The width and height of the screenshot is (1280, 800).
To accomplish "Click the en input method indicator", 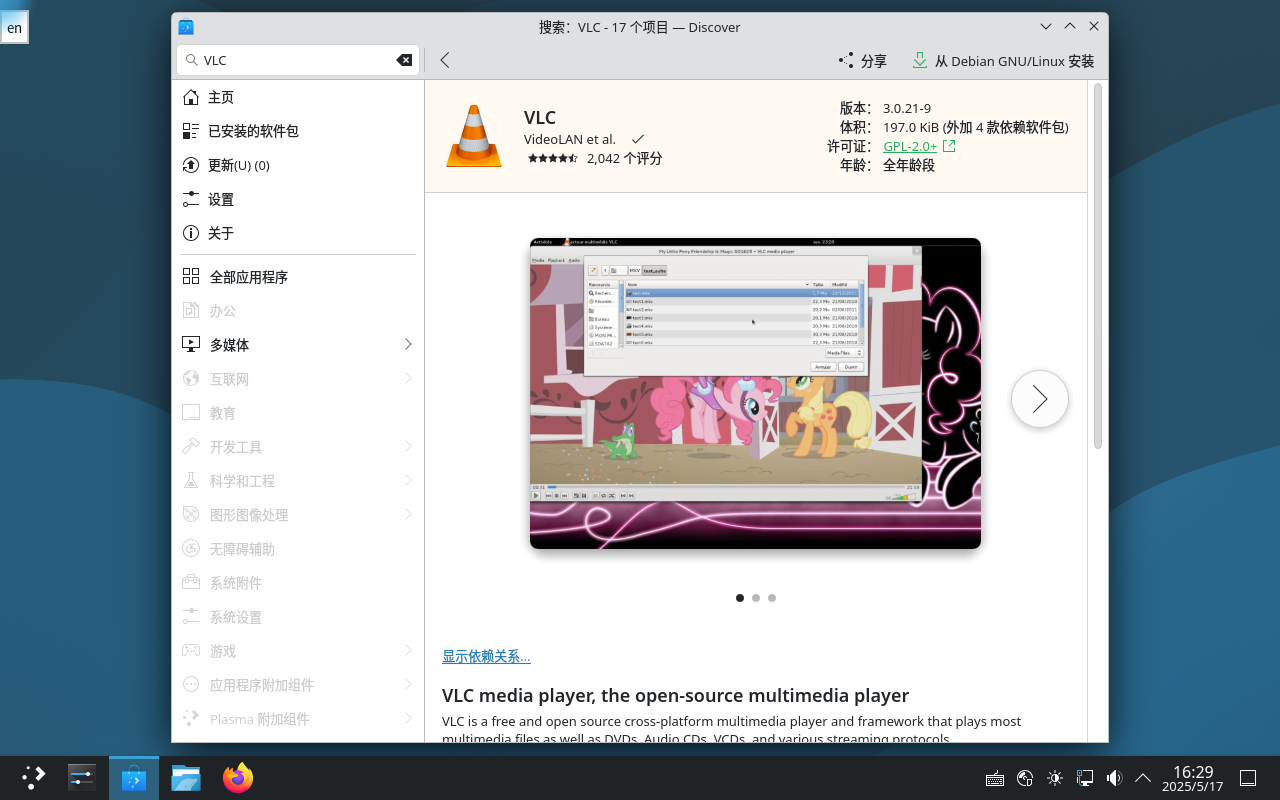I will pyautogui.click(x=14, y=28).
